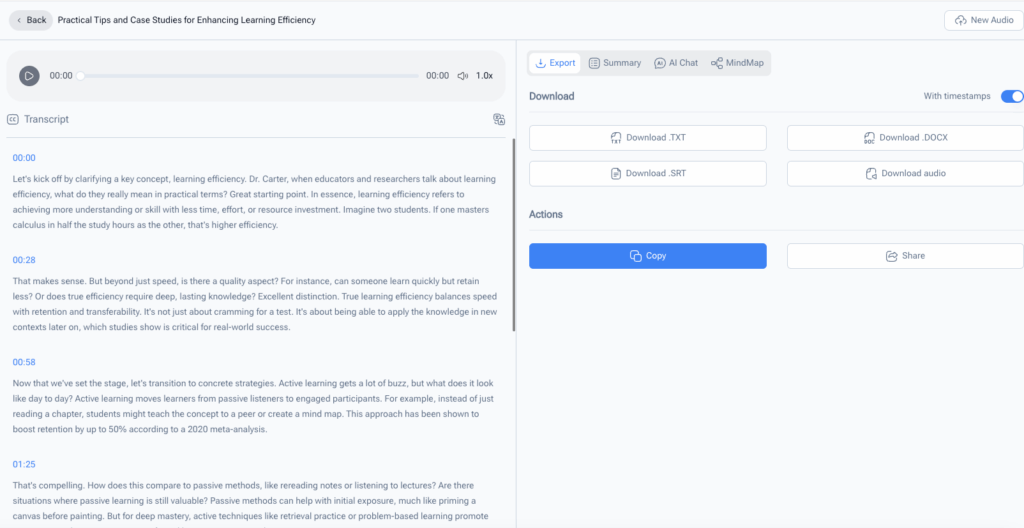
Task: Upload with the New Audio button
Action: point(983,20)
